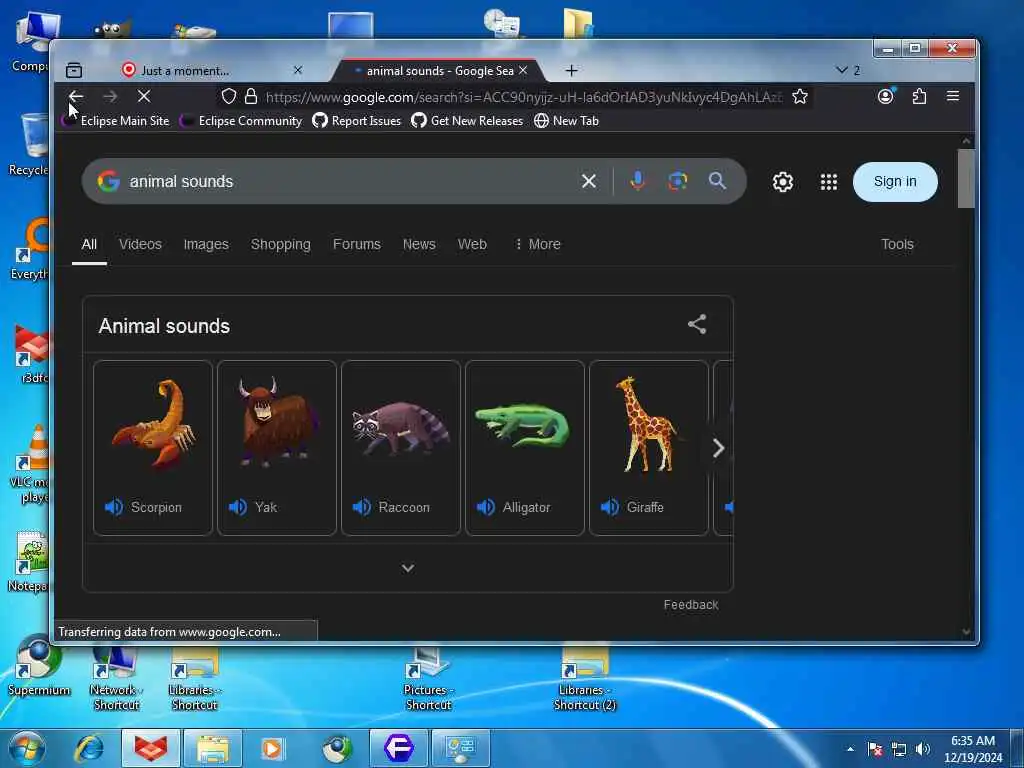
Task: Select the 'animal sounds - Google Sea' tab
Action: pyautogui.click(x=440, y=70)
